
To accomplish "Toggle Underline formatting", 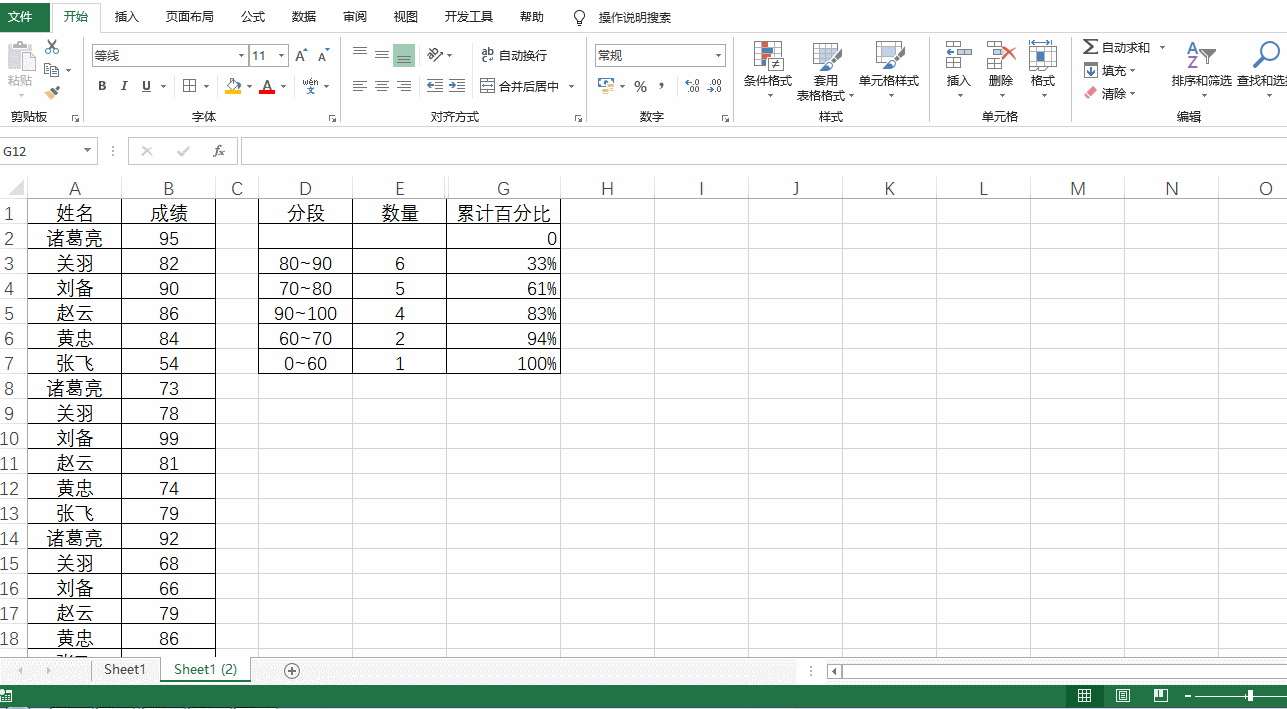I will [147, 86].
